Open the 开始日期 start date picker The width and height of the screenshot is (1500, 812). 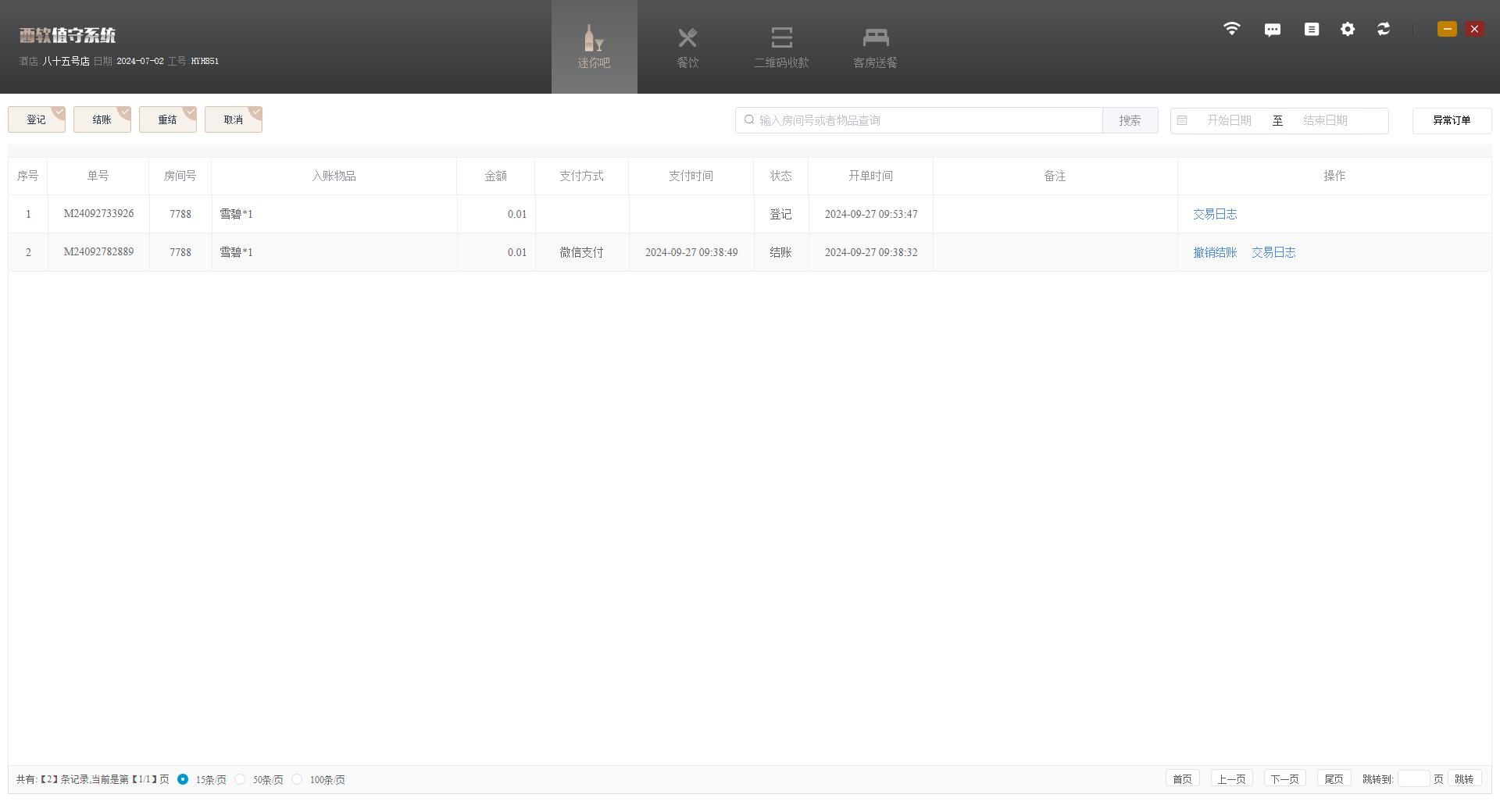click(x=1228, y=120)
